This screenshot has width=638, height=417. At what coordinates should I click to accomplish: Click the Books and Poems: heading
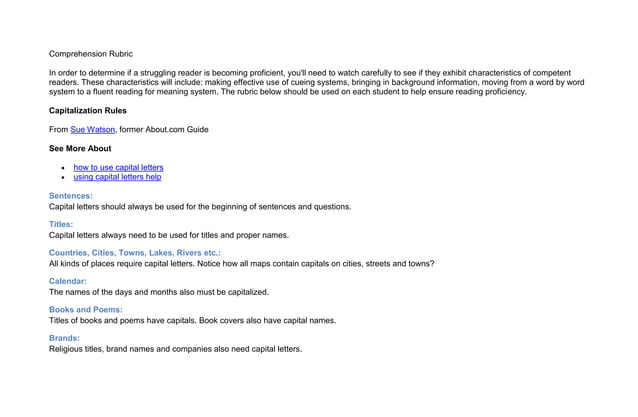click(85, 310)
